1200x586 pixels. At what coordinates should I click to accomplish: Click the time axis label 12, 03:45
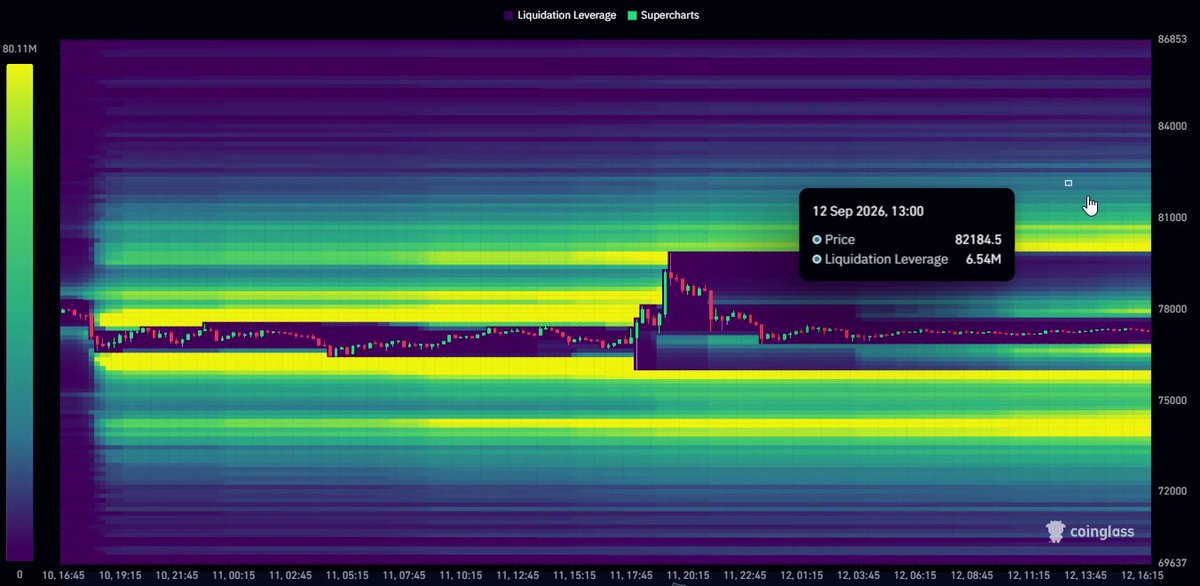(860, 577)
